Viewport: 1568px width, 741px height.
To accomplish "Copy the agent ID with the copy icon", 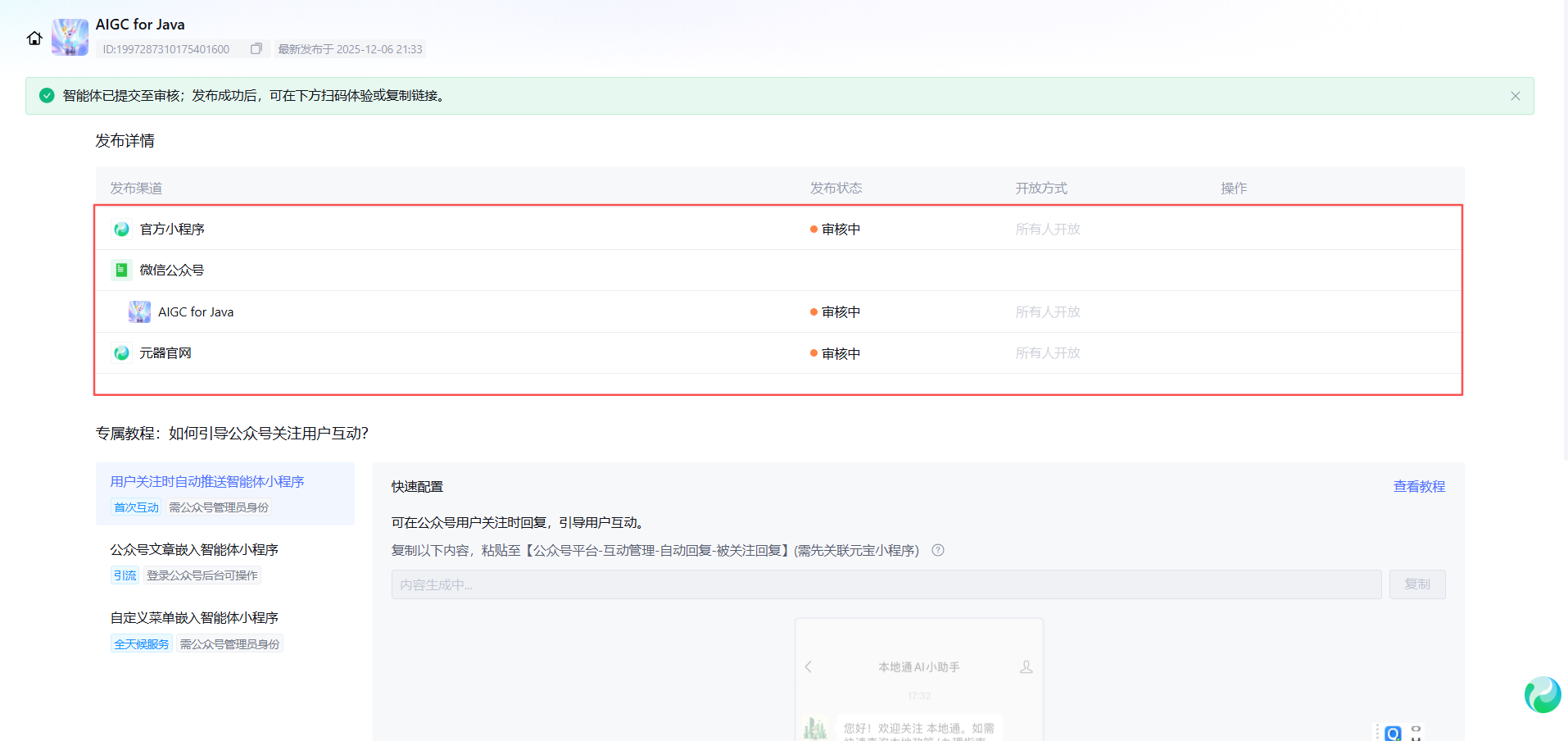I will pyautogui.click(x=256, y=49).
